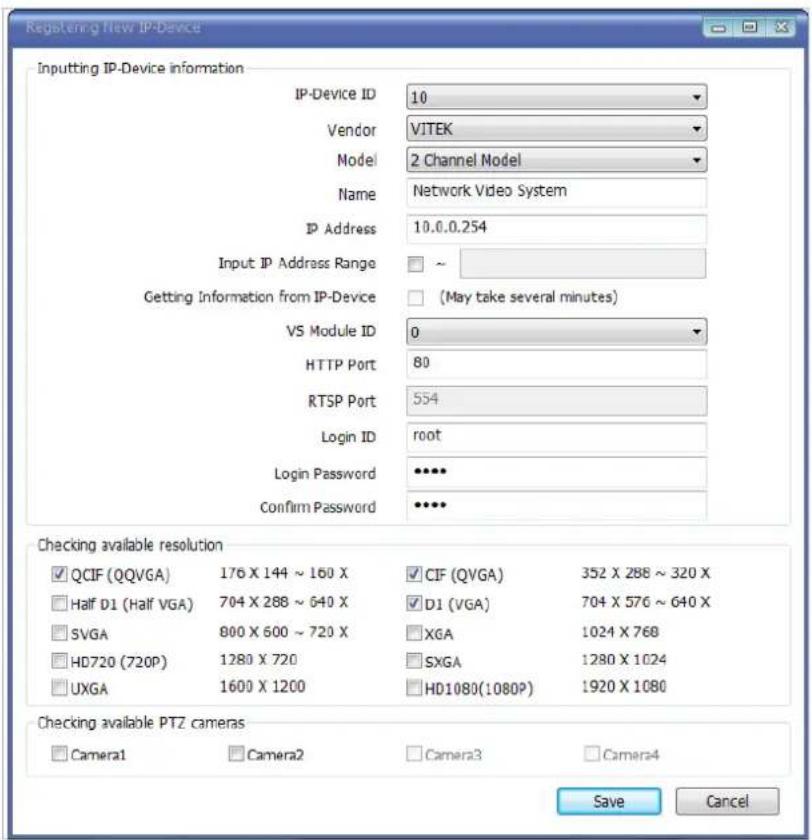This screenshot has height=840, width=812.
Task: Enable the HD720 (720P) checkbox
Action: click(59, 661)
